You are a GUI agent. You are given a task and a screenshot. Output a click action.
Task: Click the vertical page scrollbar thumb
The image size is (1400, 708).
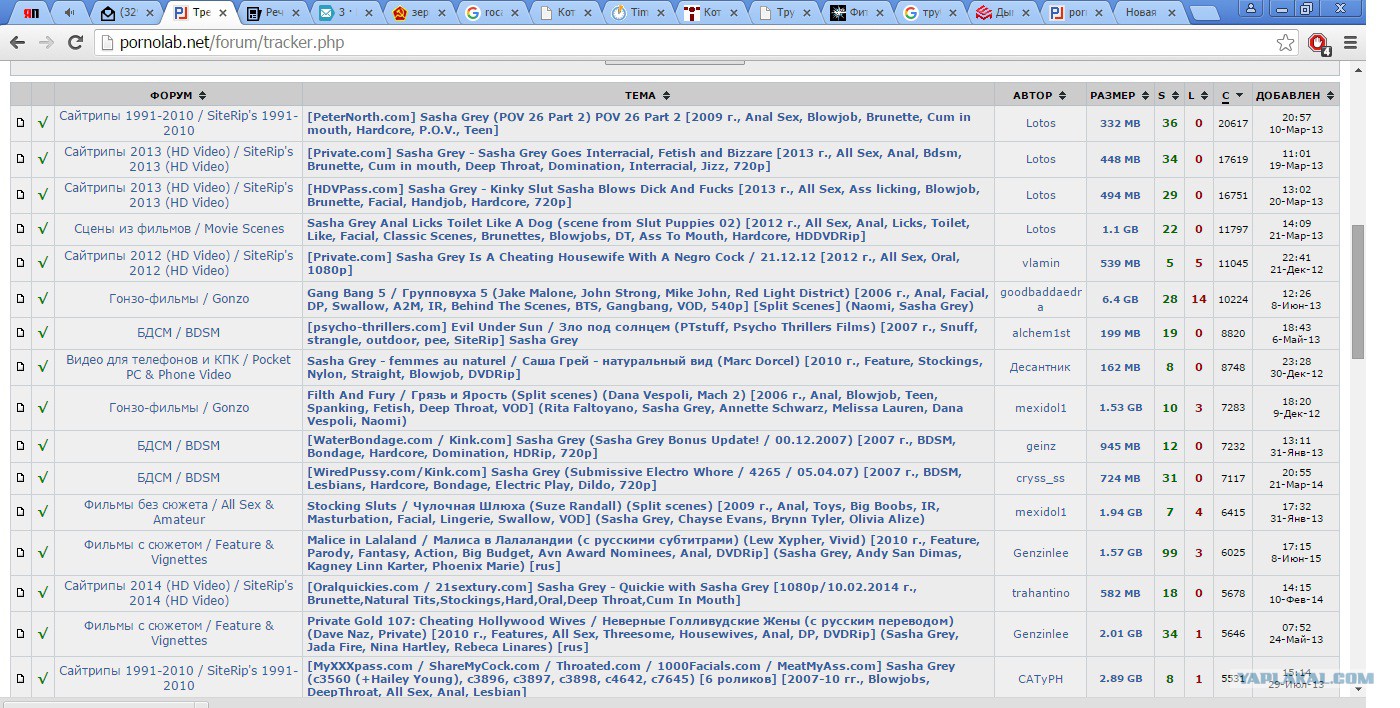click(x=1357, y=290)
